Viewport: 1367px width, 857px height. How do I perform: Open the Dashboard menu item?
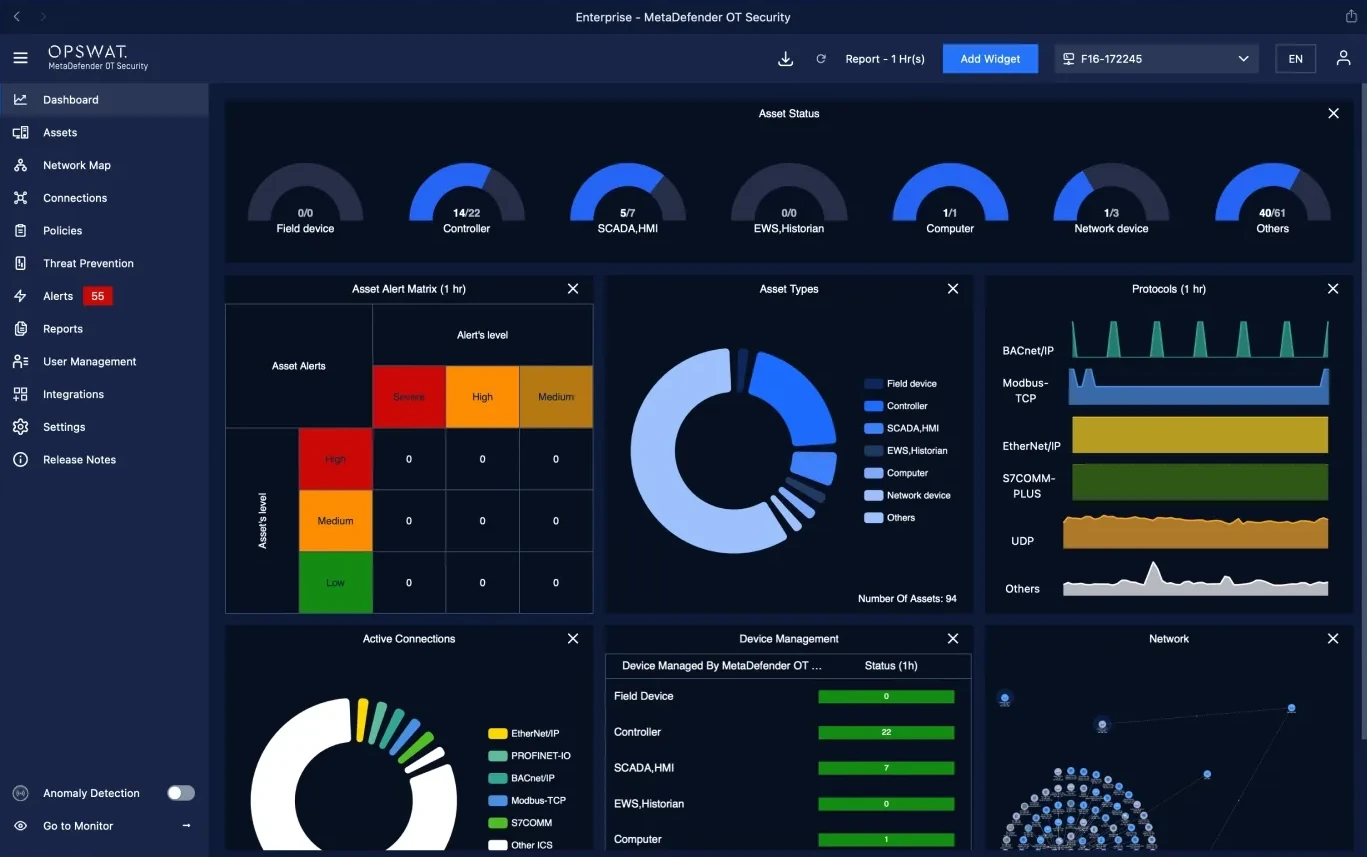point(104,100)
